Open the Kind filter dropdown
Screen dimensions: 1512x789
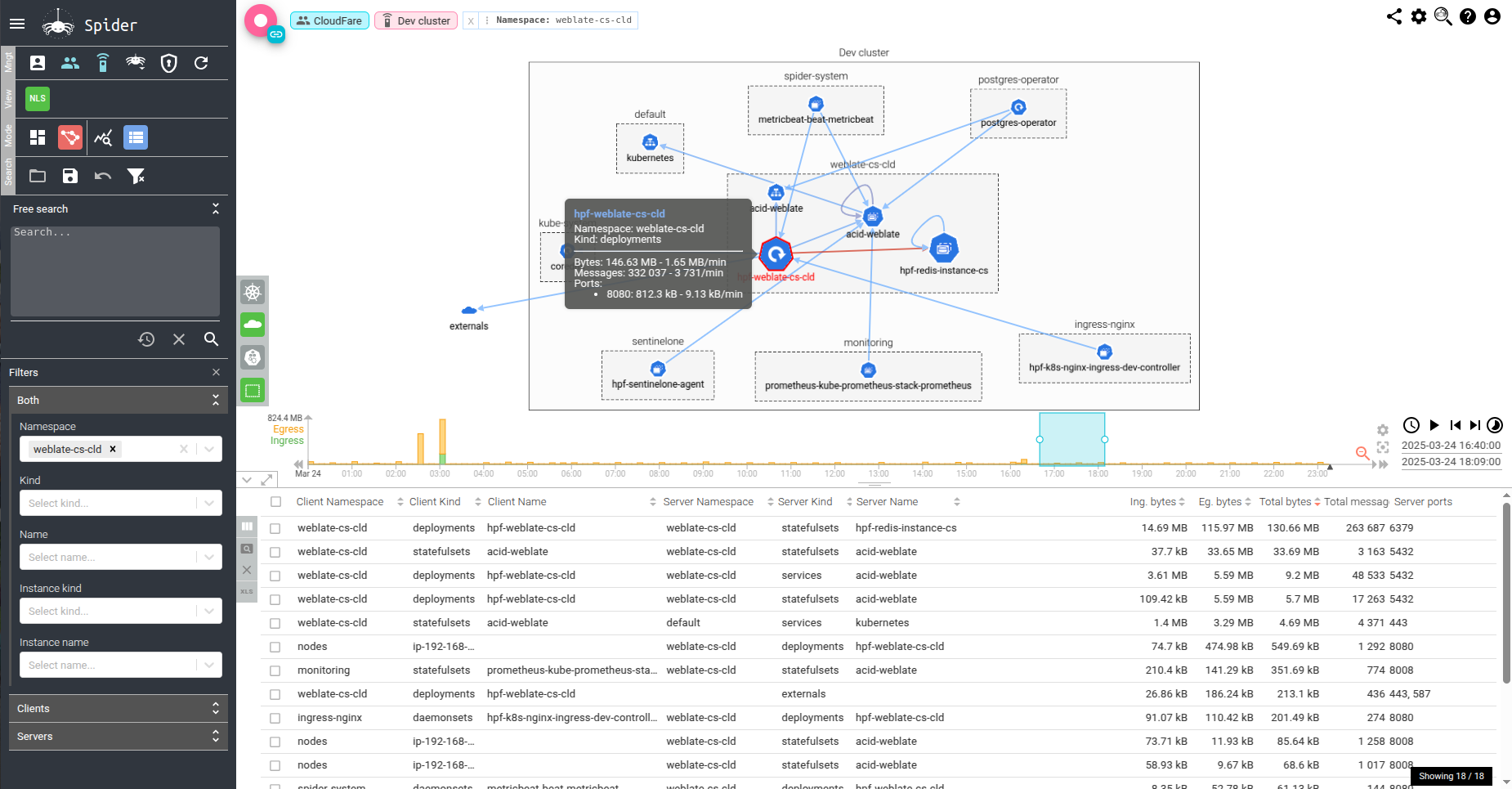point(209,503)
